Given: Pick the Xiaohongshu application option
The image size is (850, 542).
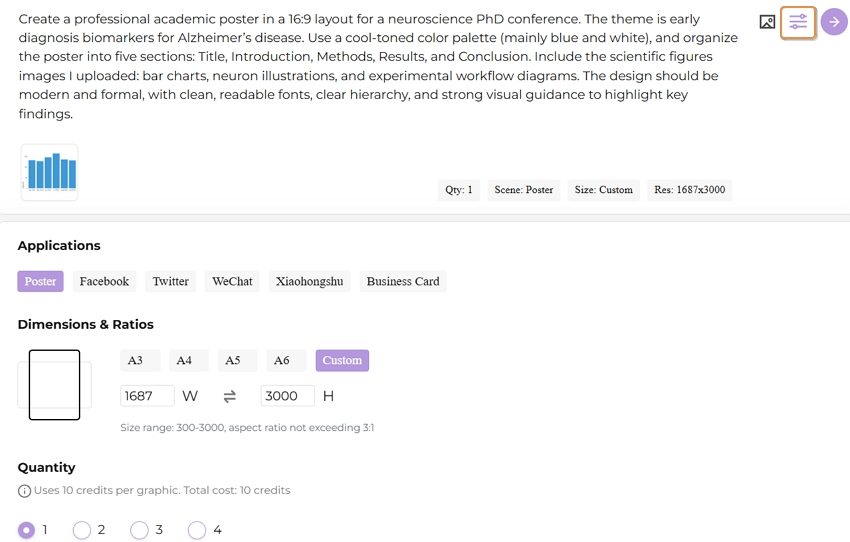Looking at the screenshot, I should (x=310, y=281).
